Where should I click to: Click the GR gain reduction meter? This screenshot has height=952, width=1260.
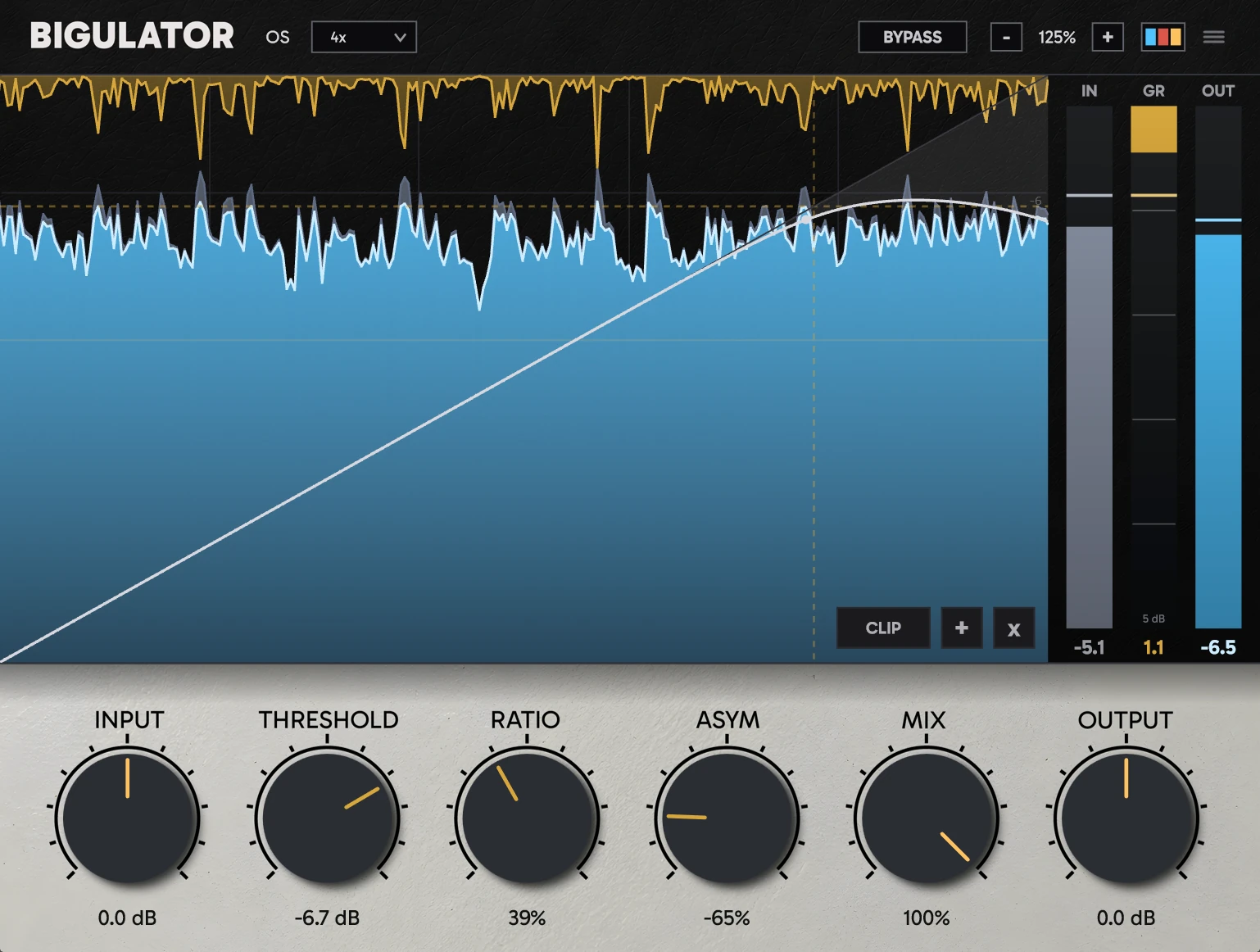1153,367
